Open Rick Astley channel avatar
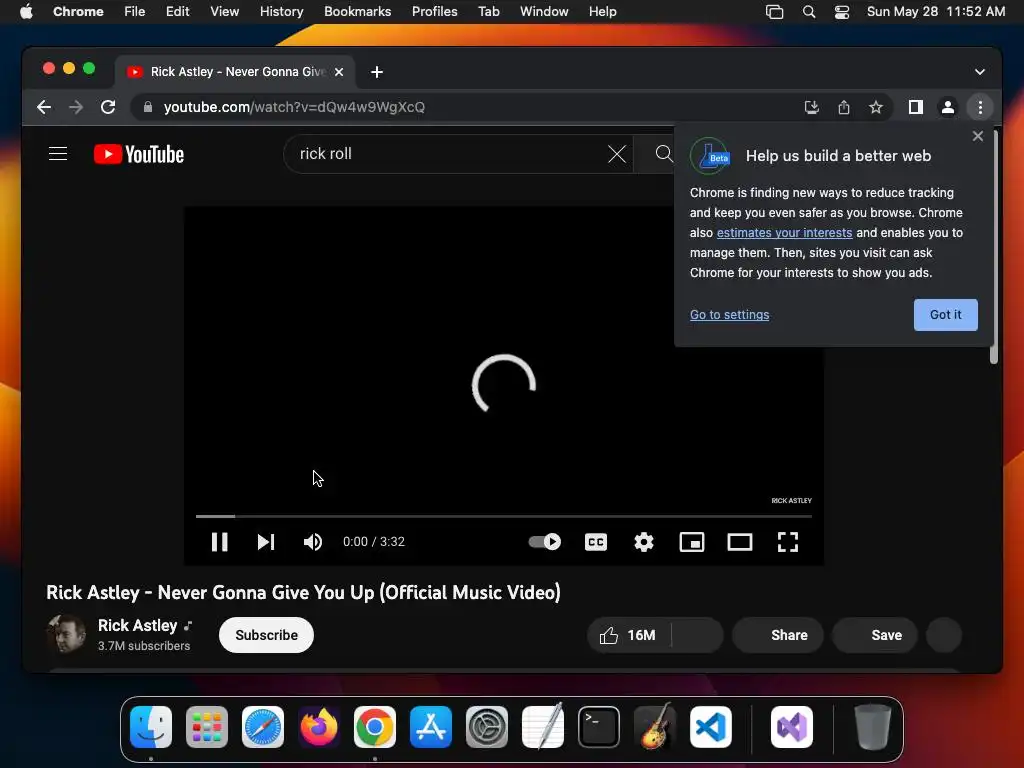This screenshot has height=768, width=1024. click(66, 634)
